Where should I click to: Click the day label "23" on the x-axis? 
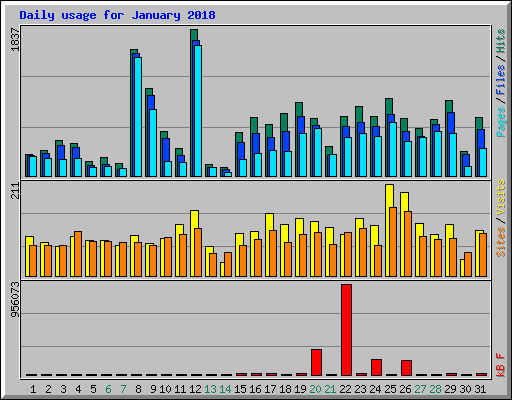point(360,389)
